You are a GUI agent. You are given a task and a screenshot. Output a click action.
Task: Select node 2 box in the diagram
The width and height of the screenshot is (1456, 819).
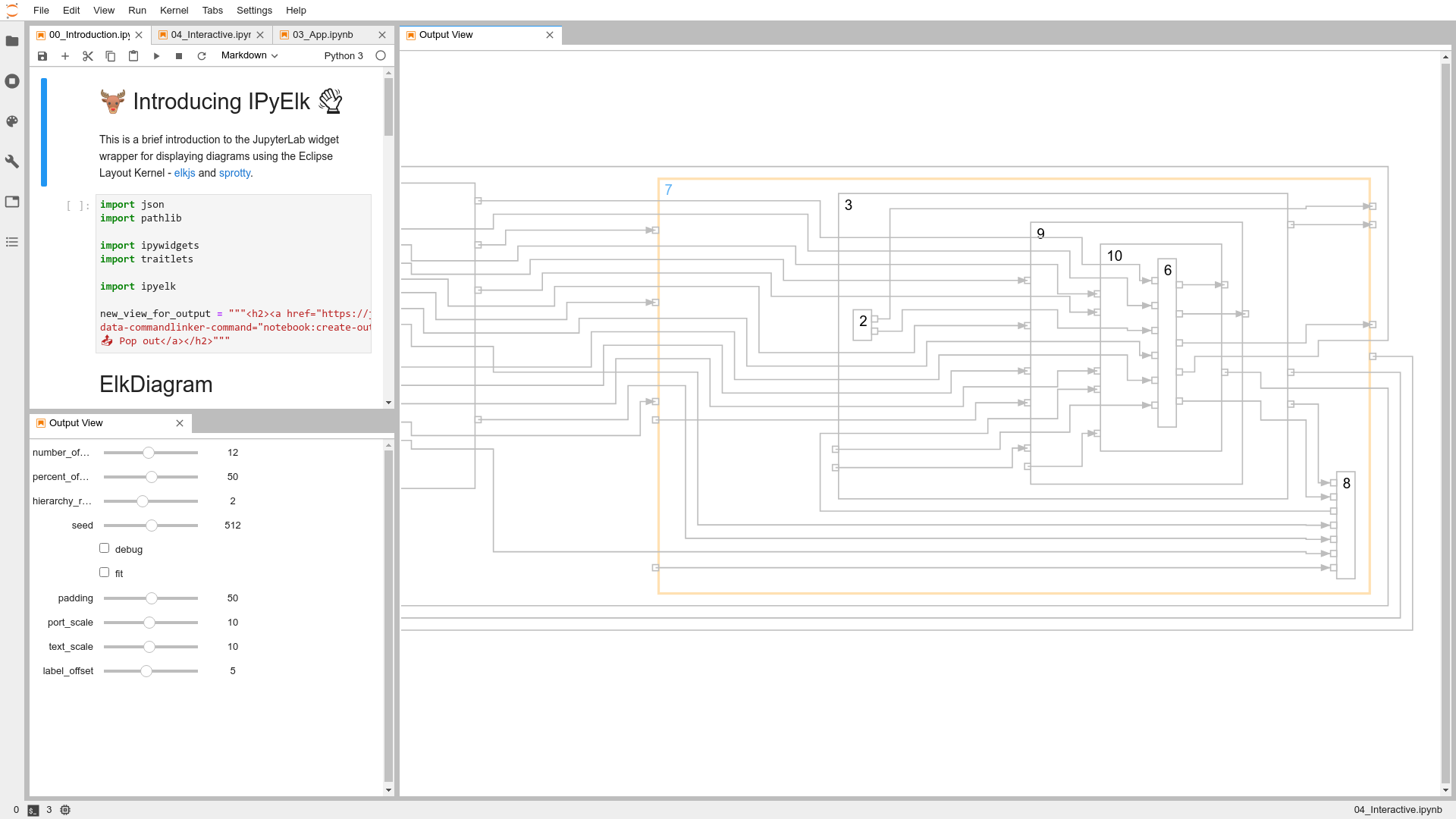coord(862,325)
